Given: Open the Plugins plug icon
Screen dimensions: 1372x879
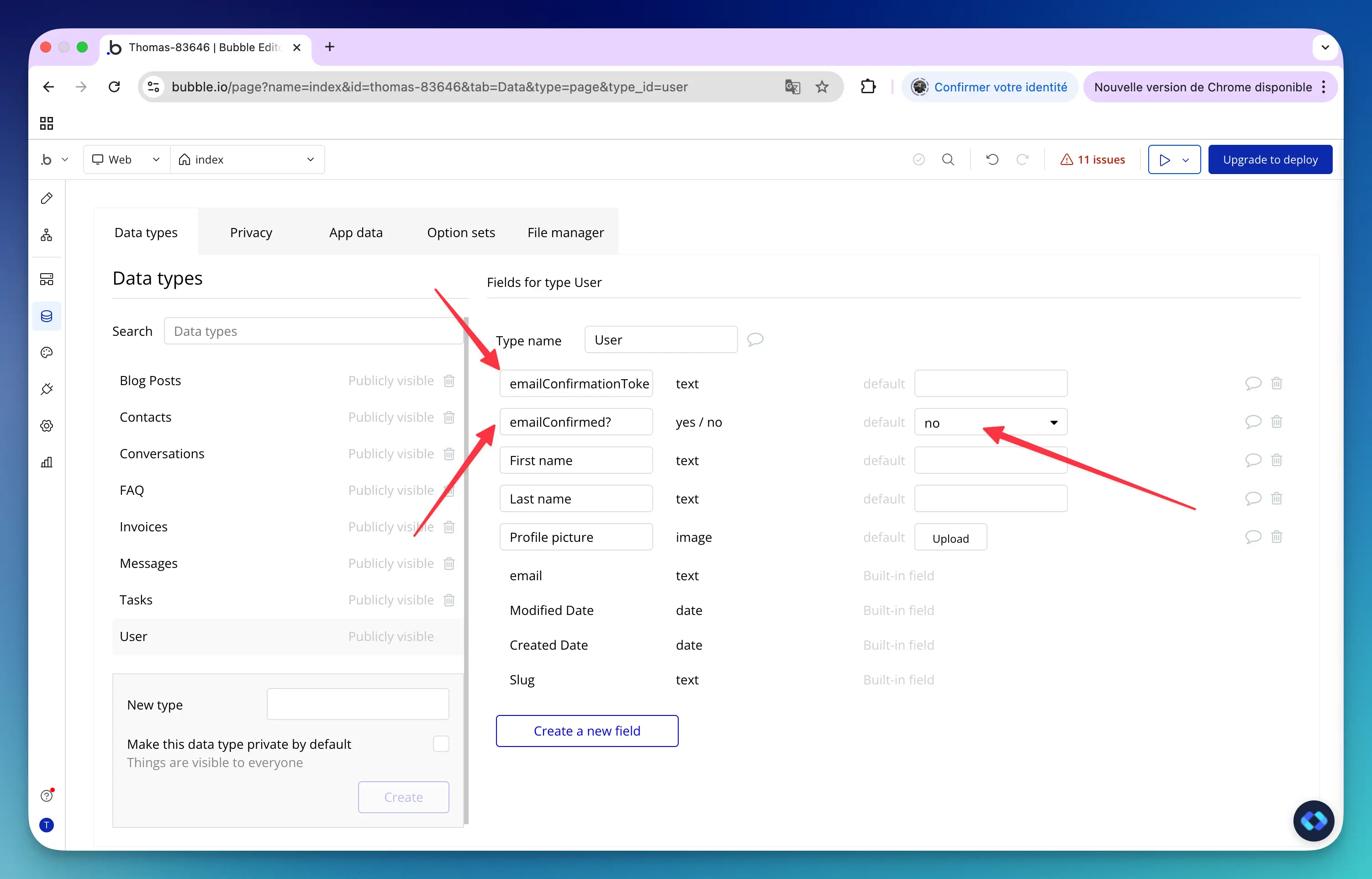Looking at the screenshot, I should [47, 389].
